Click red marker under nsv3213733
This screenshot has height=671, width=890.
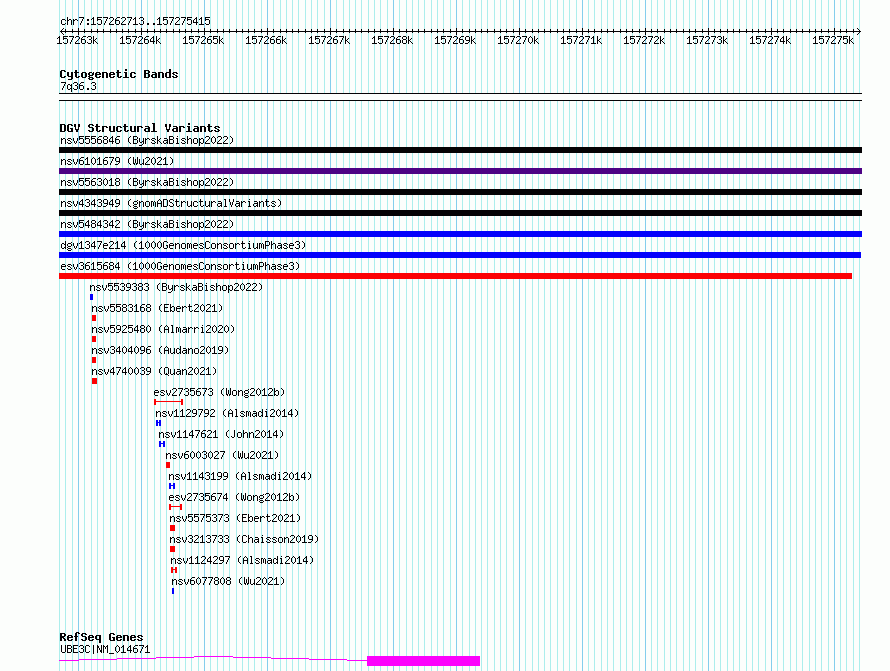coord(173,549)
